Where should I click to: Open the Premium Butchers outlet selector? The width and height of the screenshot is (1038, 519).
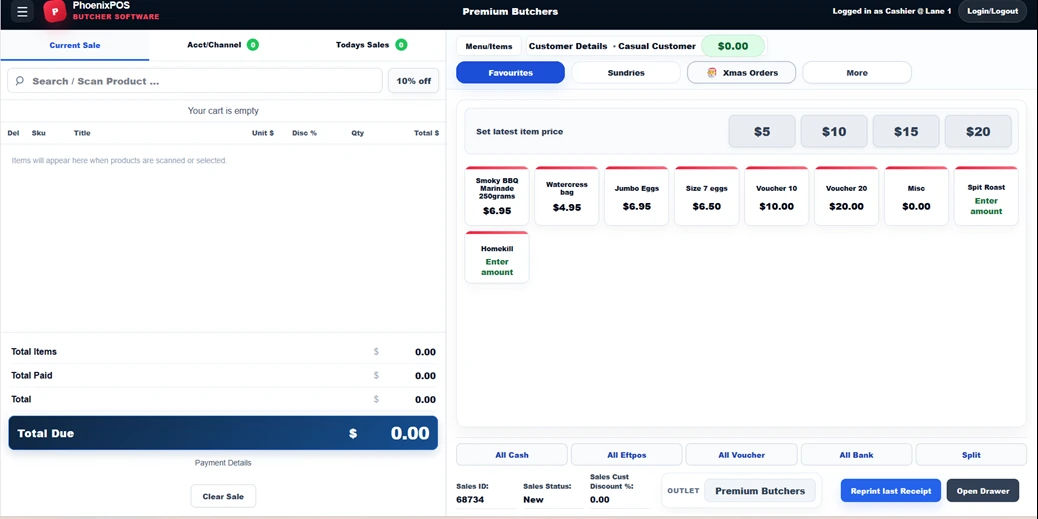[x=760, y=491]
